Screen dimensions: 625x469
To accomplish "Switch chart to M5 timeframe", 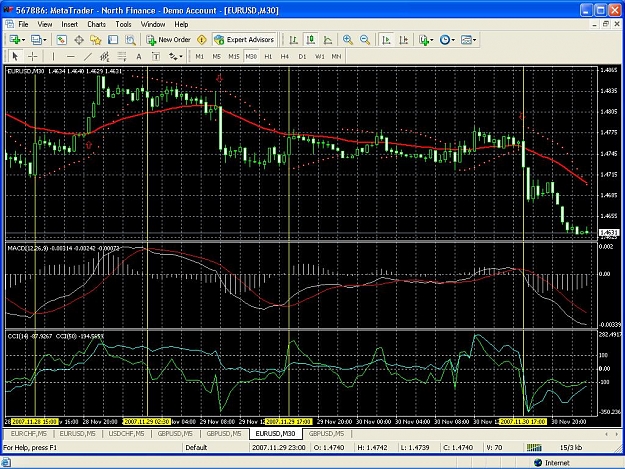I will 216,56.
